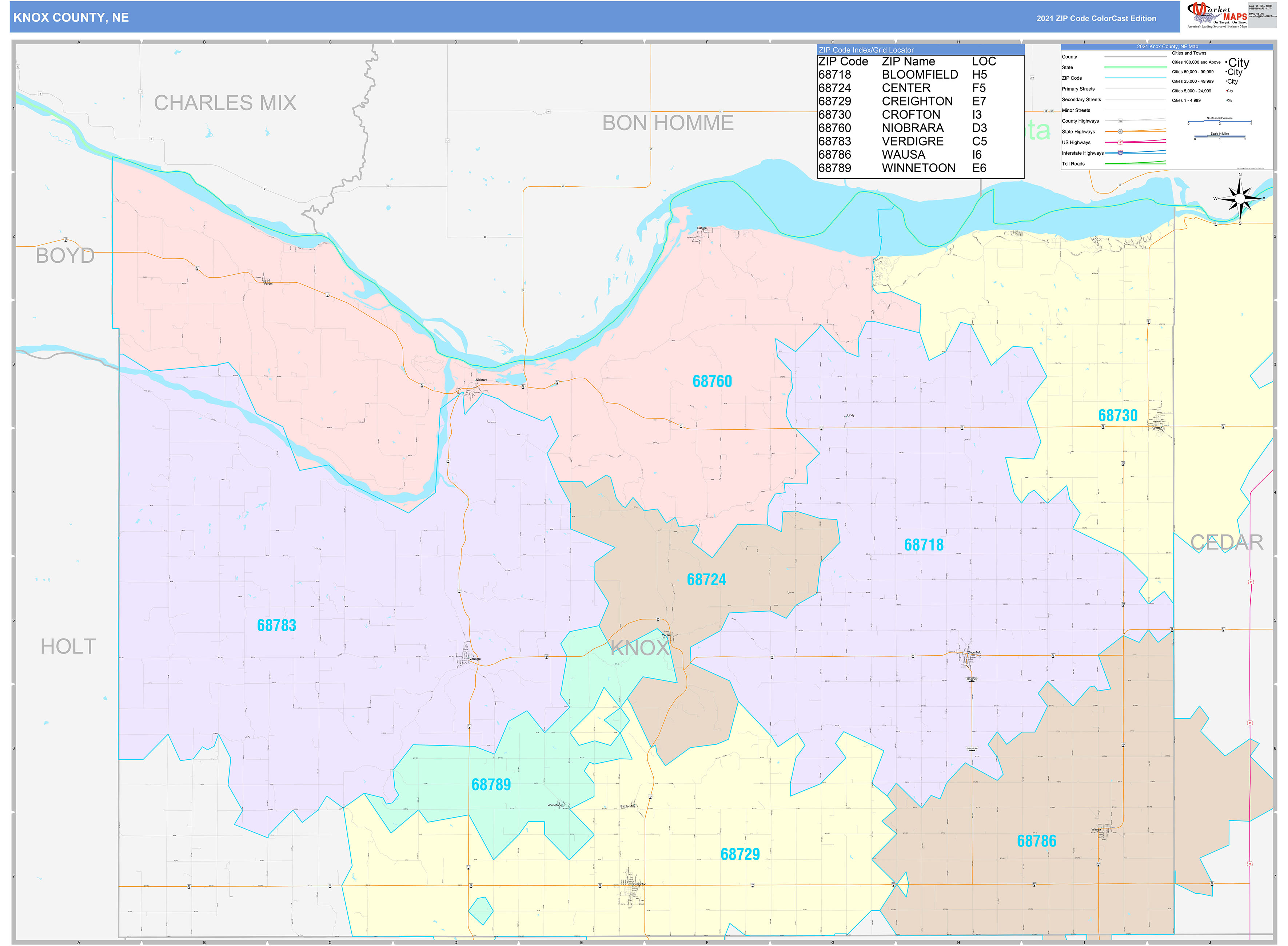This screenshot has height=946, width=1288.
Task: Click the County Highways square marker in legend
Action: (x=1120, y=121)
